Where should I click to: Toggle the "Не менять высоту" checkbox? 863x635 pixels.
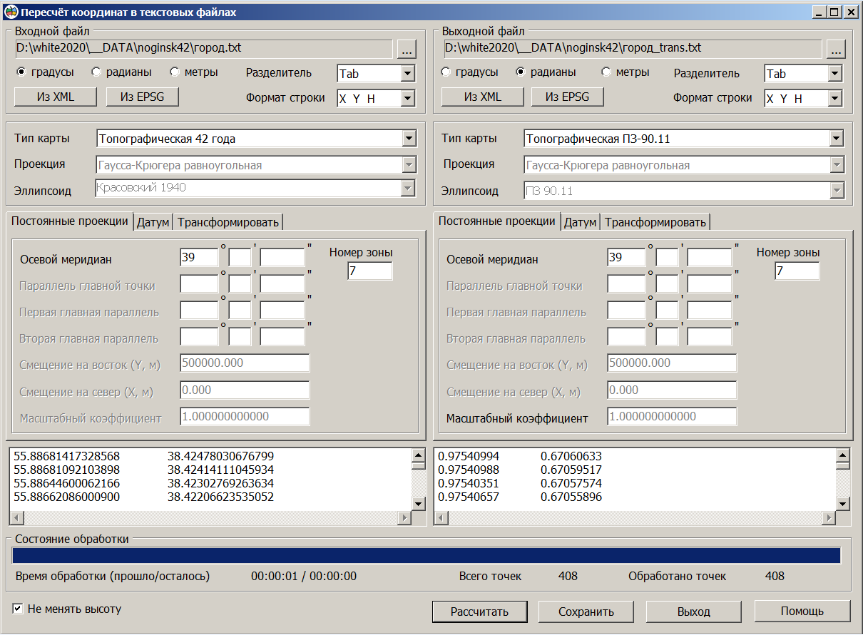point(17,608)
